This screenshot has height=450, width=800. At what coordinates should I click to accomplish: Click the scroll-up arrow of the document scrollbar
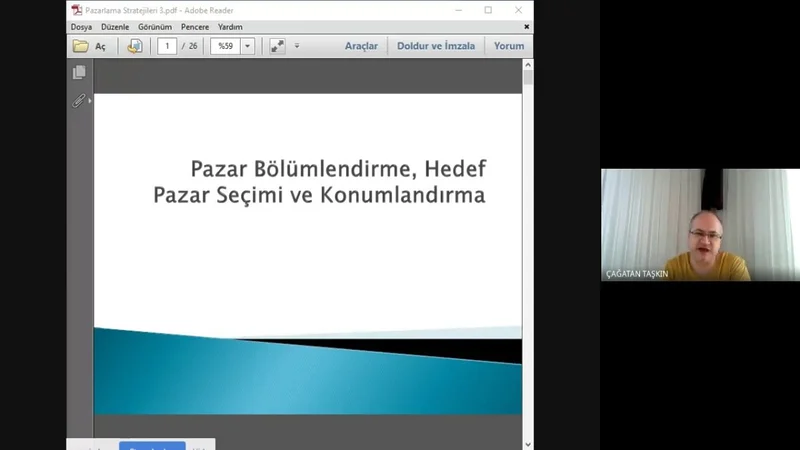click(528, 65)
